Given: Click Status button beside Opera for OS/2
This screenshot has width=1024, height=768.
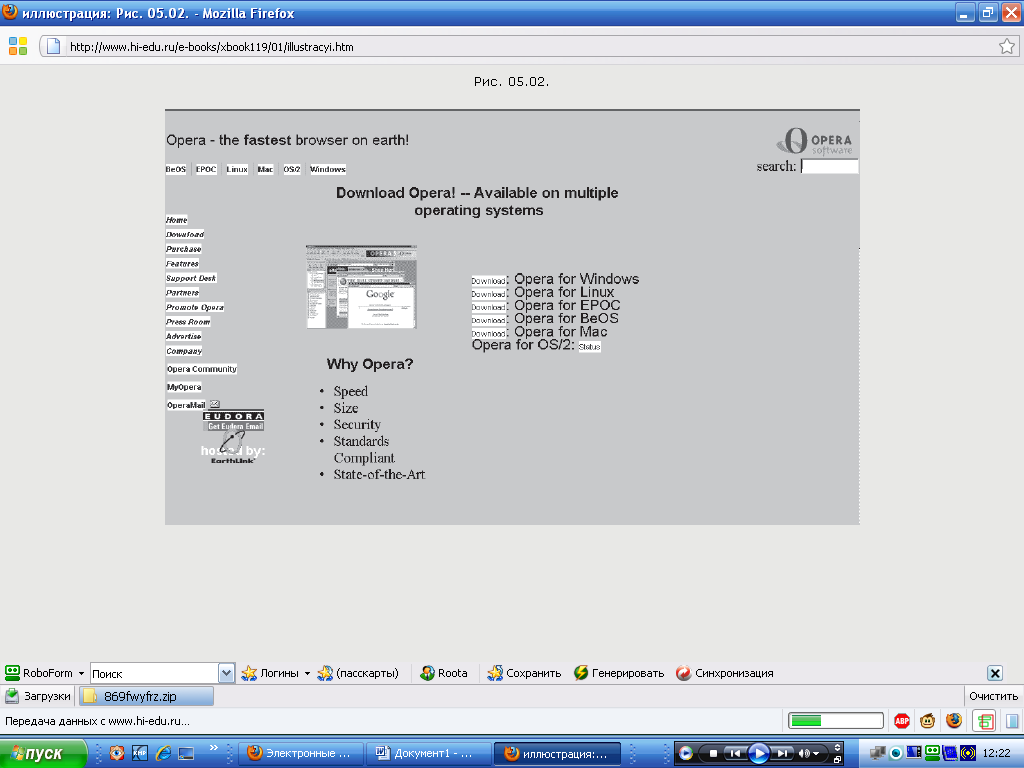Looking at the screenshot, I should pyautogui.click(x=589, y=347).
